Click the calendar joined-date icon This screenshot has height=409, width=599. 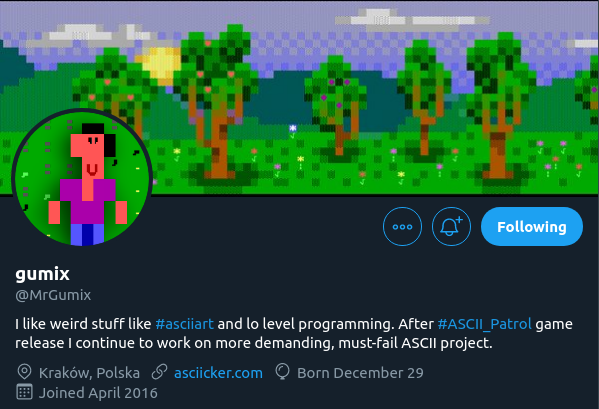pos(24,392)
